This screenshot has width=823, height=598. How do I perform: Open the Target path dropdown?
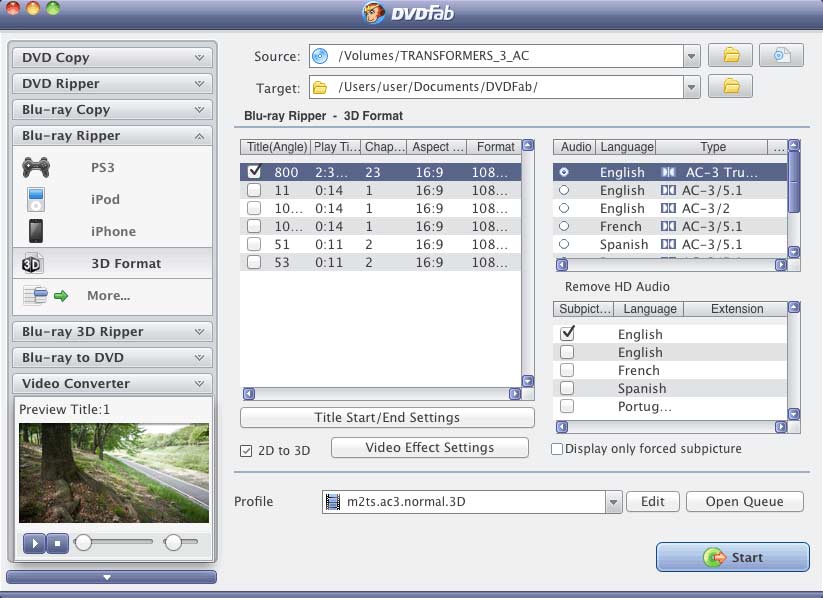tap(691, 87)
